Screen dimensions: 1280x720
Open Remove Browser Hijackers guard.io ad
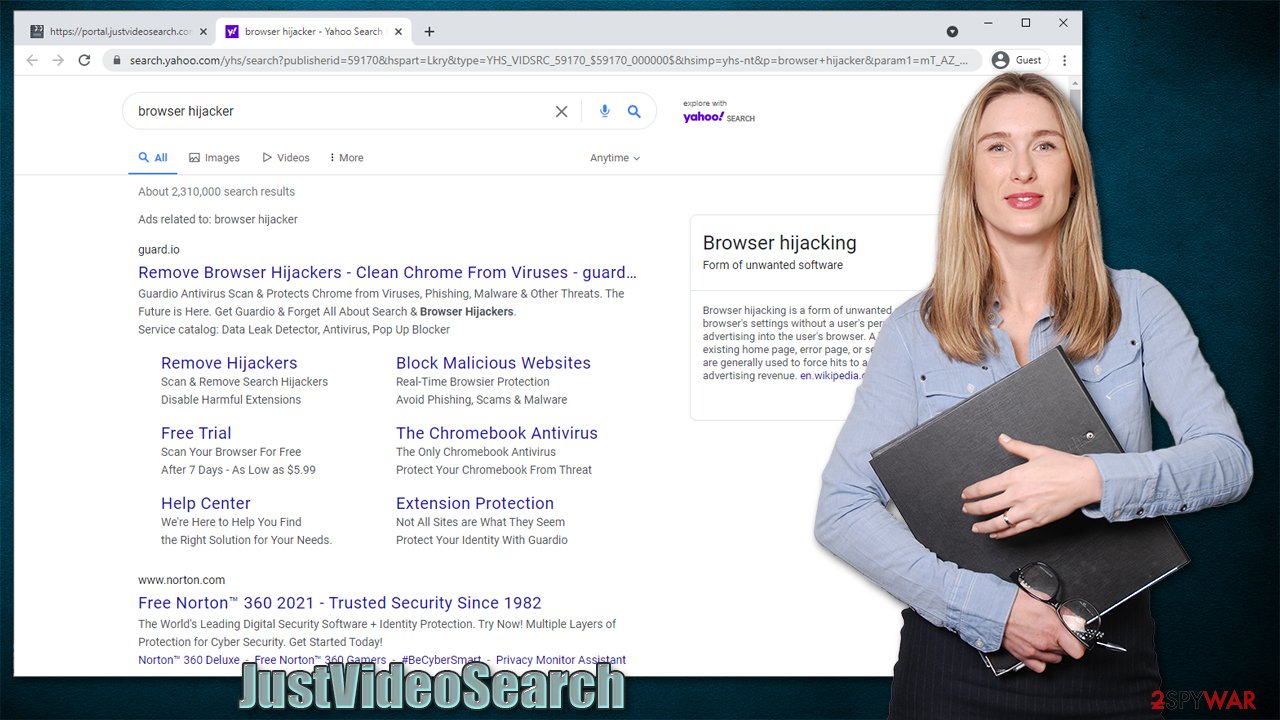[x=387, y=272]
